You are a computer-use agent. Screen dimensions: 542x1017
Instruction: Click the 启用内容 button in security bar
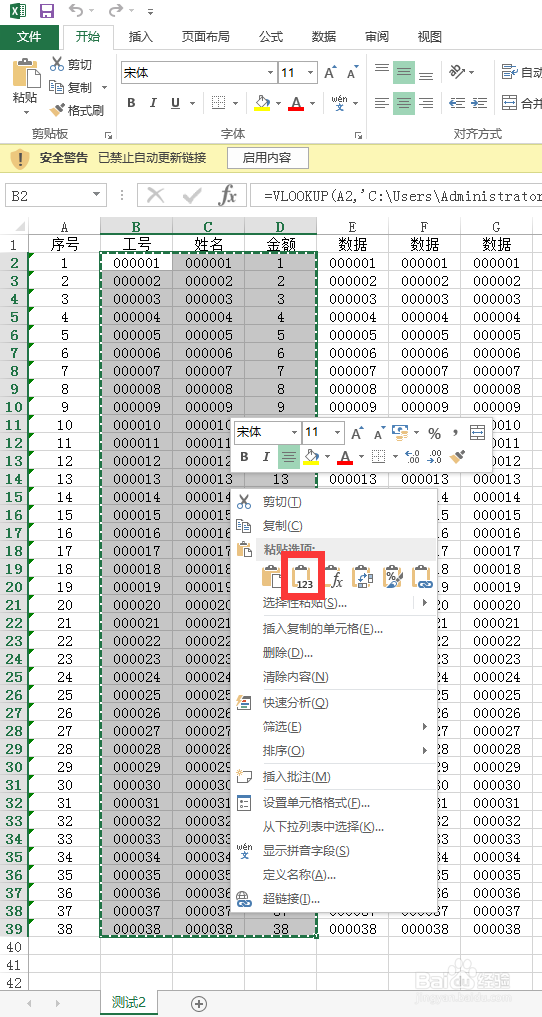[x=267, y=158]
